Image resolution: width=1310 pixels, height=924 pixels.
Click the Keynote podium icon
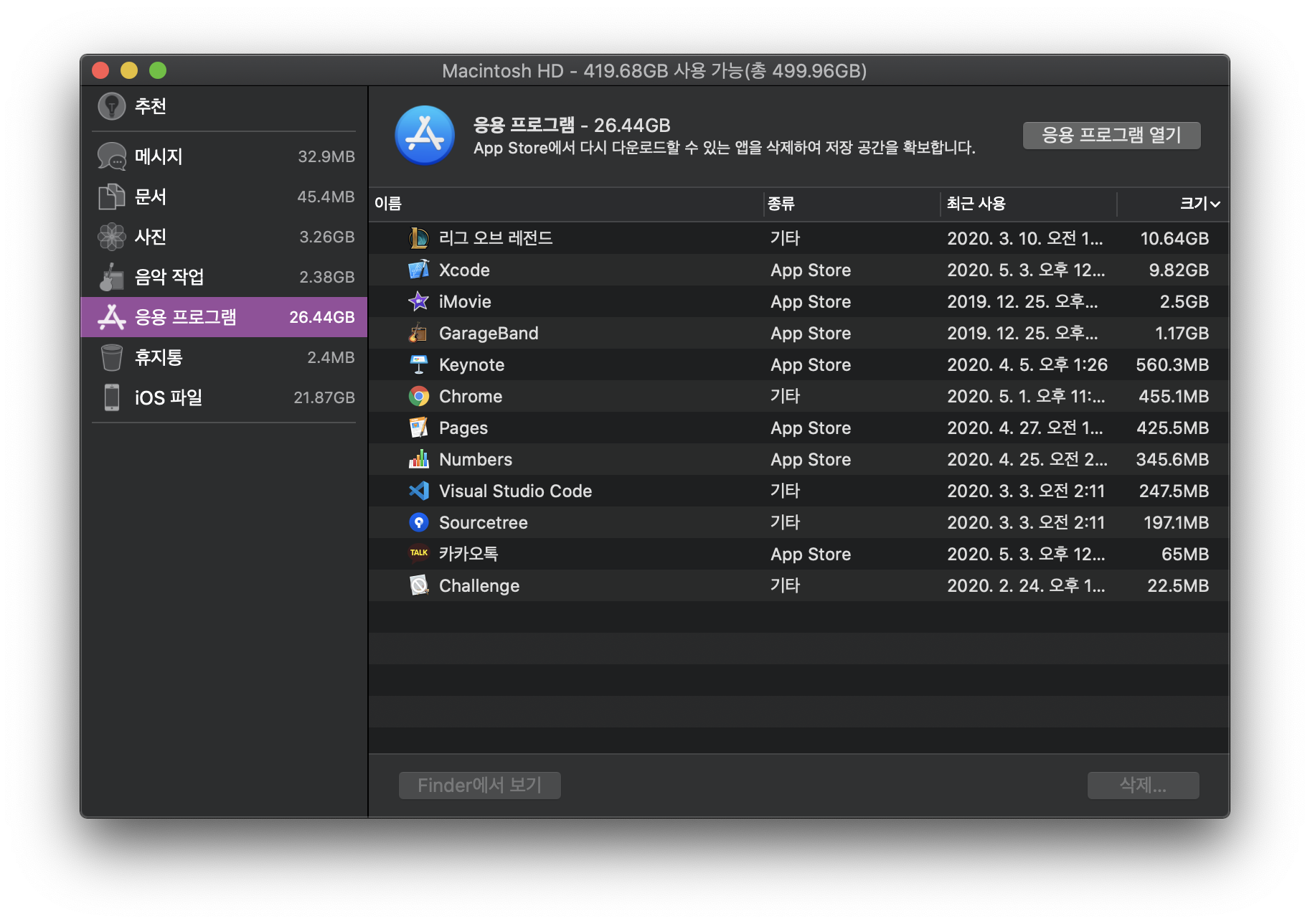tap(419, 364)
